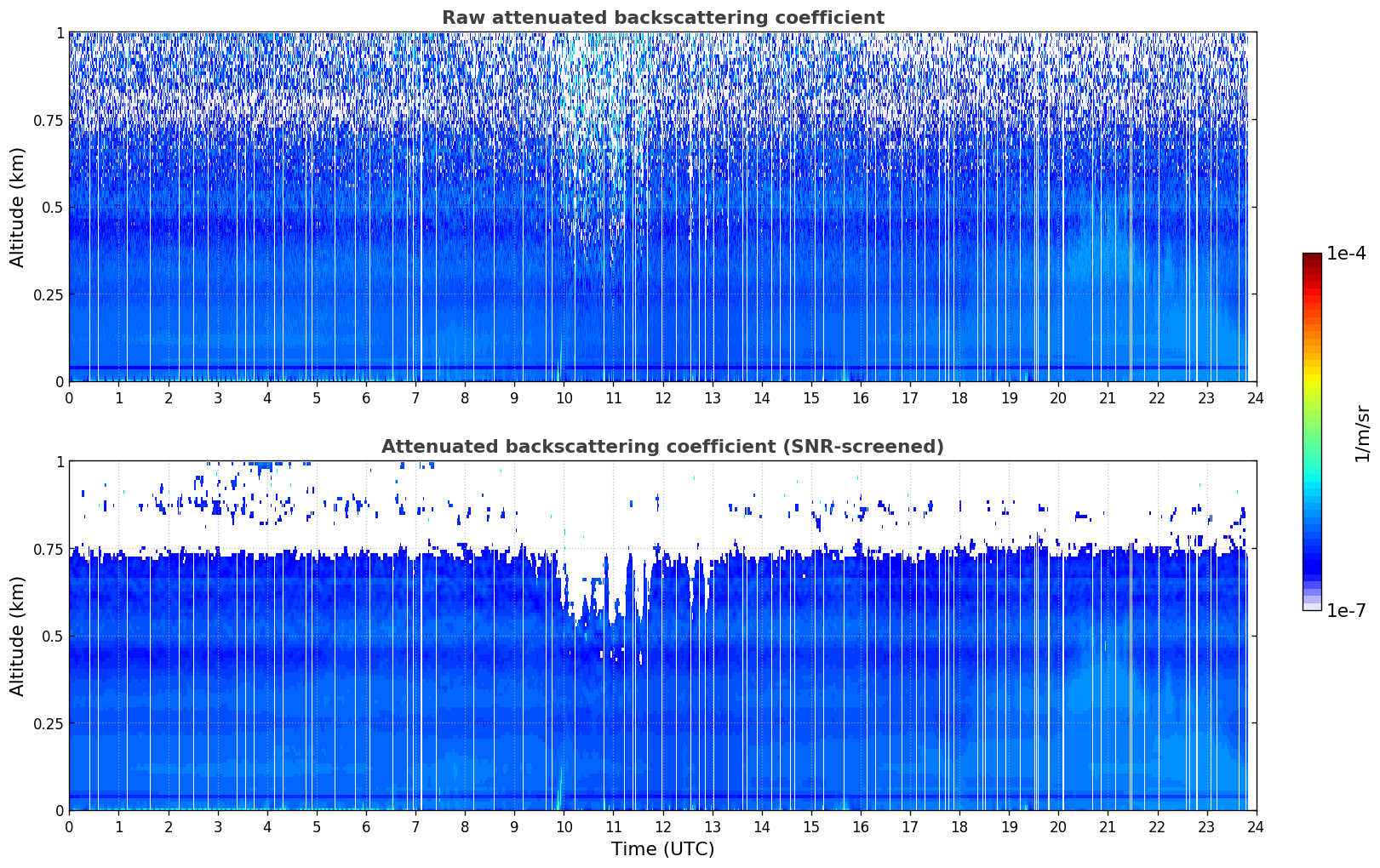Screen dimensions: 1380x868
Task: Click hour tick "12" under the raw plot
Action: tap(662, 397)
